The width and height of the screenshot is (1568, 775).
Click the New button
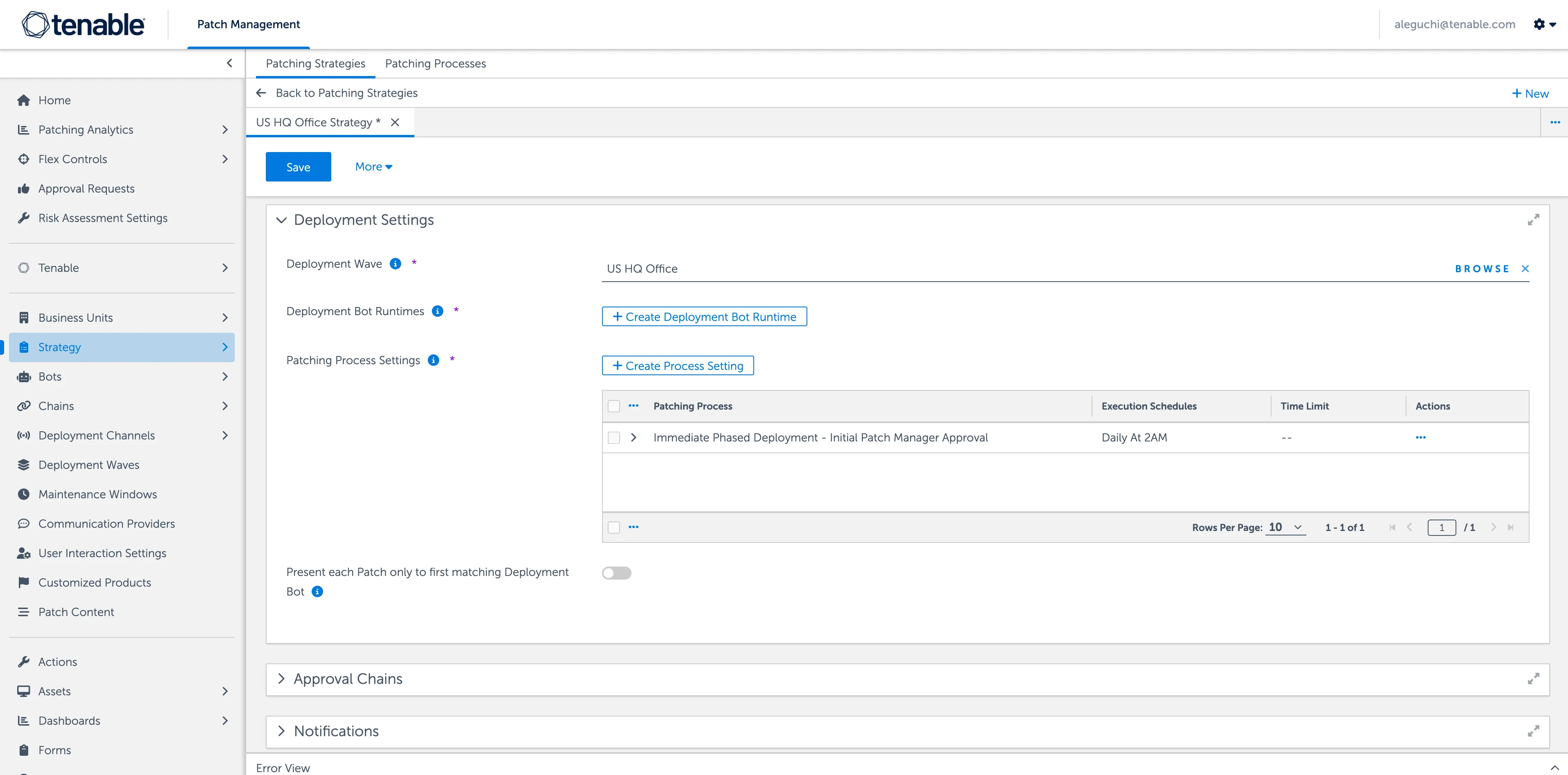click(x=1530, y=93)
